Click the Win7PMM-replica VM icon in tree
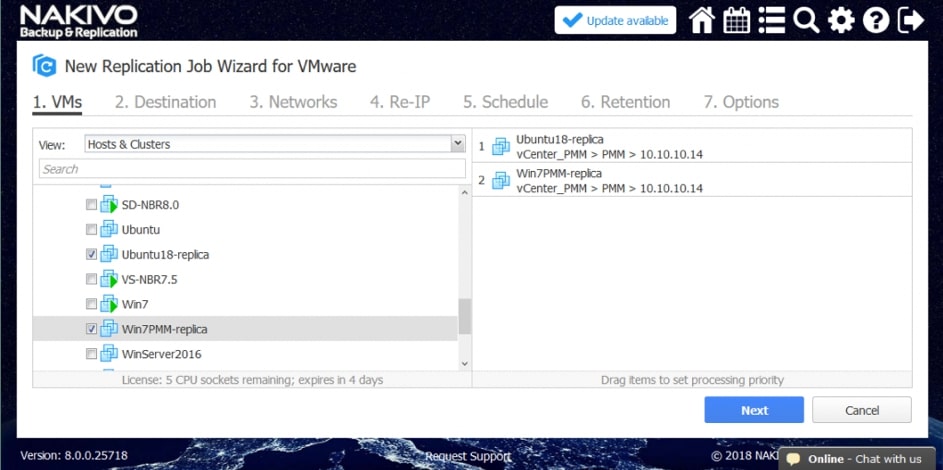The image size is (943, 470). (x=109, y=329)
